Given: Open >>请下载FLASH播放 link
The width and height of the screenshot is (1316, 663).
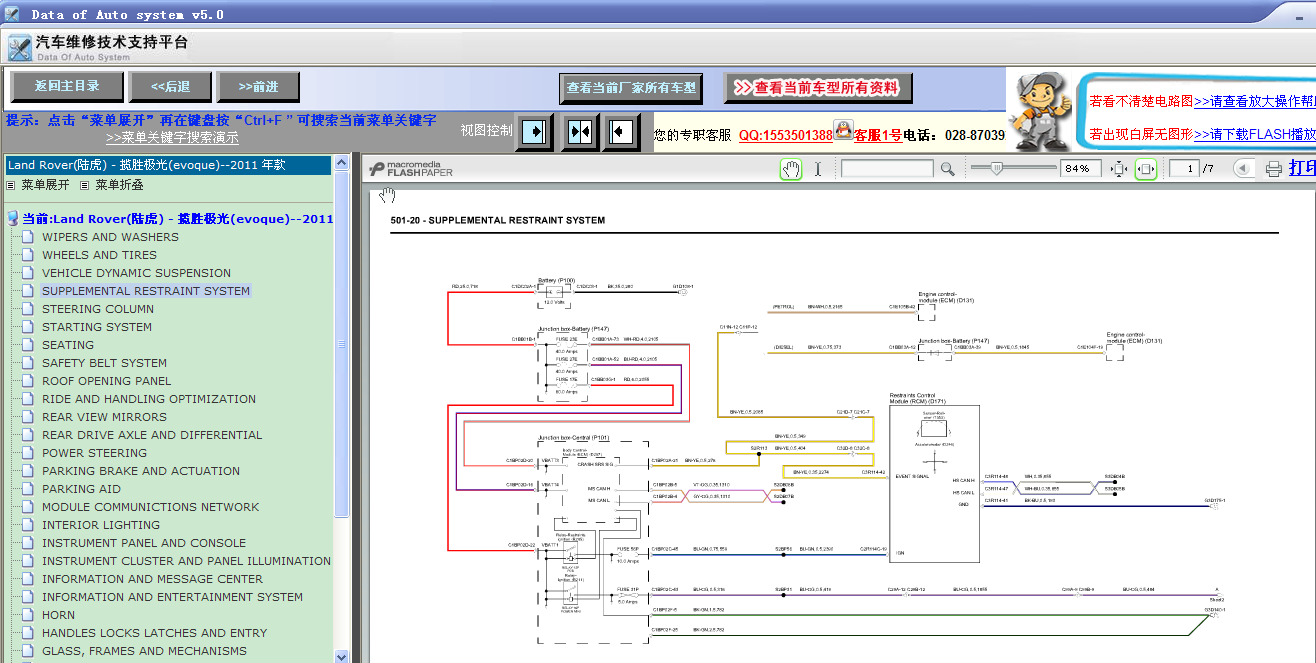Looking at the screenshot, I should (x=1254, y=134).
